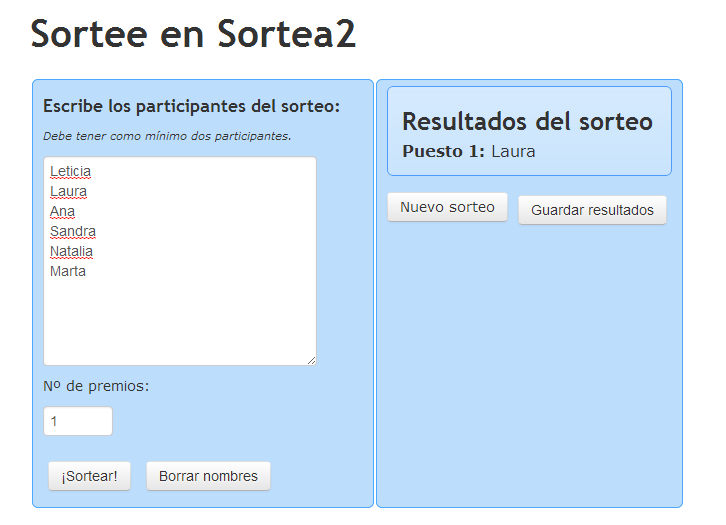Click the Sortee en Sortea2 heading
This screenshot has width=726, height=525.
(x=194, y=34)
